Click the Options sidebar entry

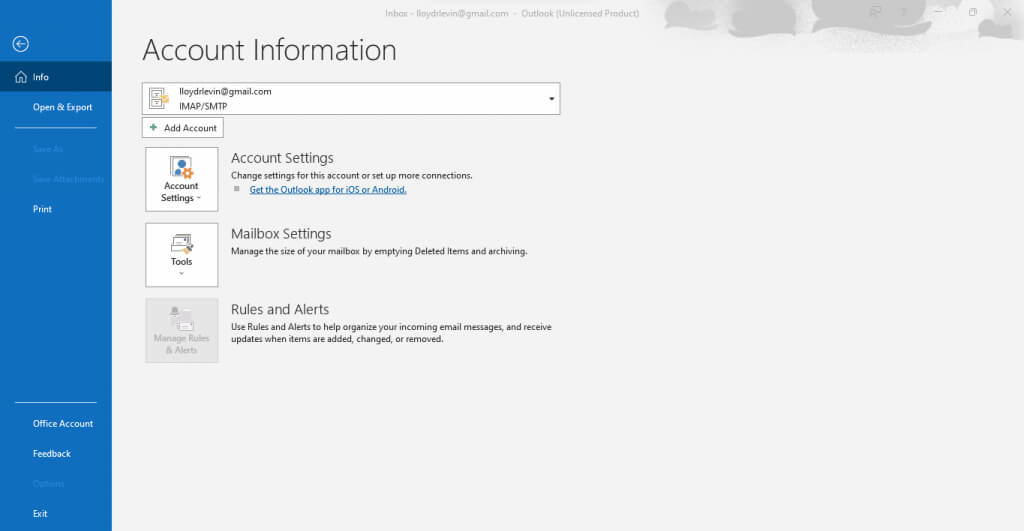[x=48, y=483]
